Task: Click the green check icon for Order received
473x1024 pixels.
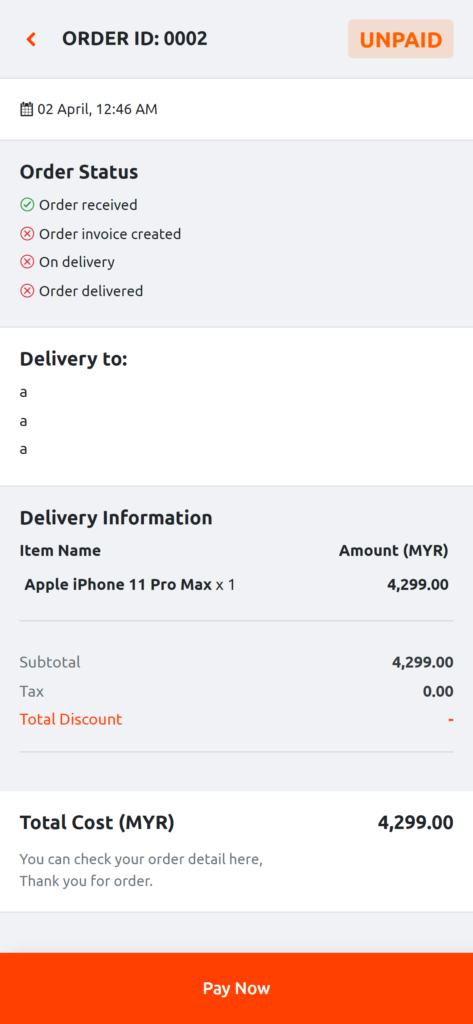Action: tap(27, 205)
